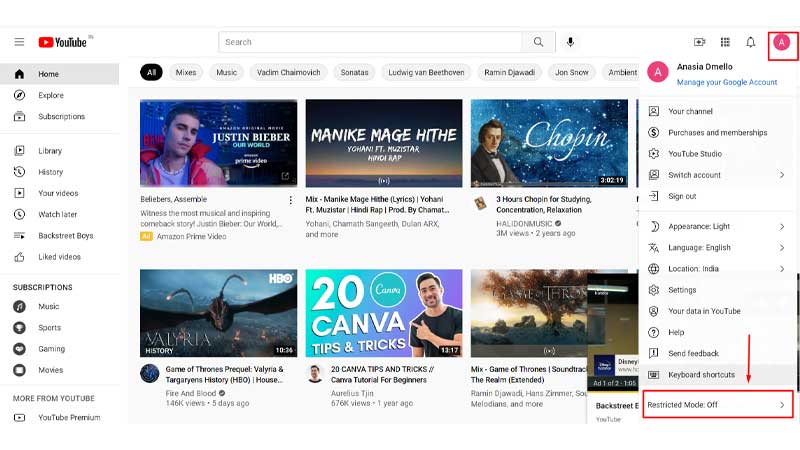The height and width of the screenshot is (450, 800).
Task: Open Movies subscription channel
Action: [x=60, y=370]
